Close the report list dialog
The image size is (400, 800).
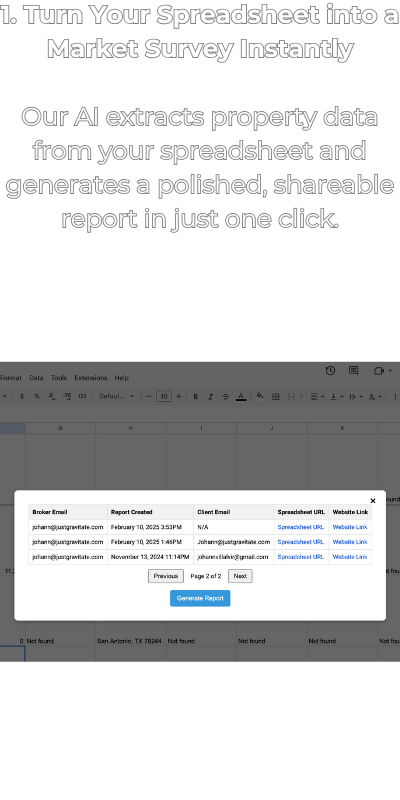coord(373,501)
